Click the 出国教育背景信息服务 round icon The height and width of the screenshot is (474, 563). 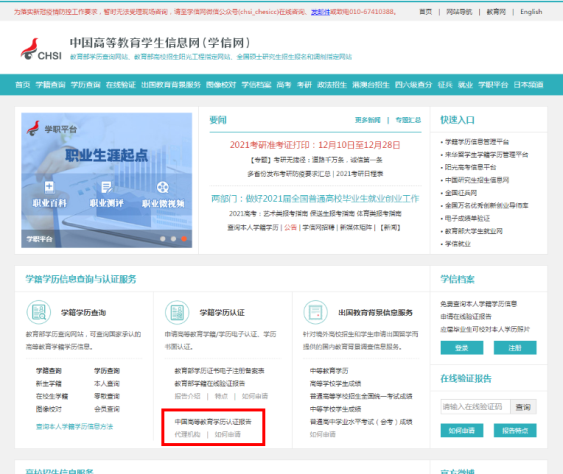(316, 312)
